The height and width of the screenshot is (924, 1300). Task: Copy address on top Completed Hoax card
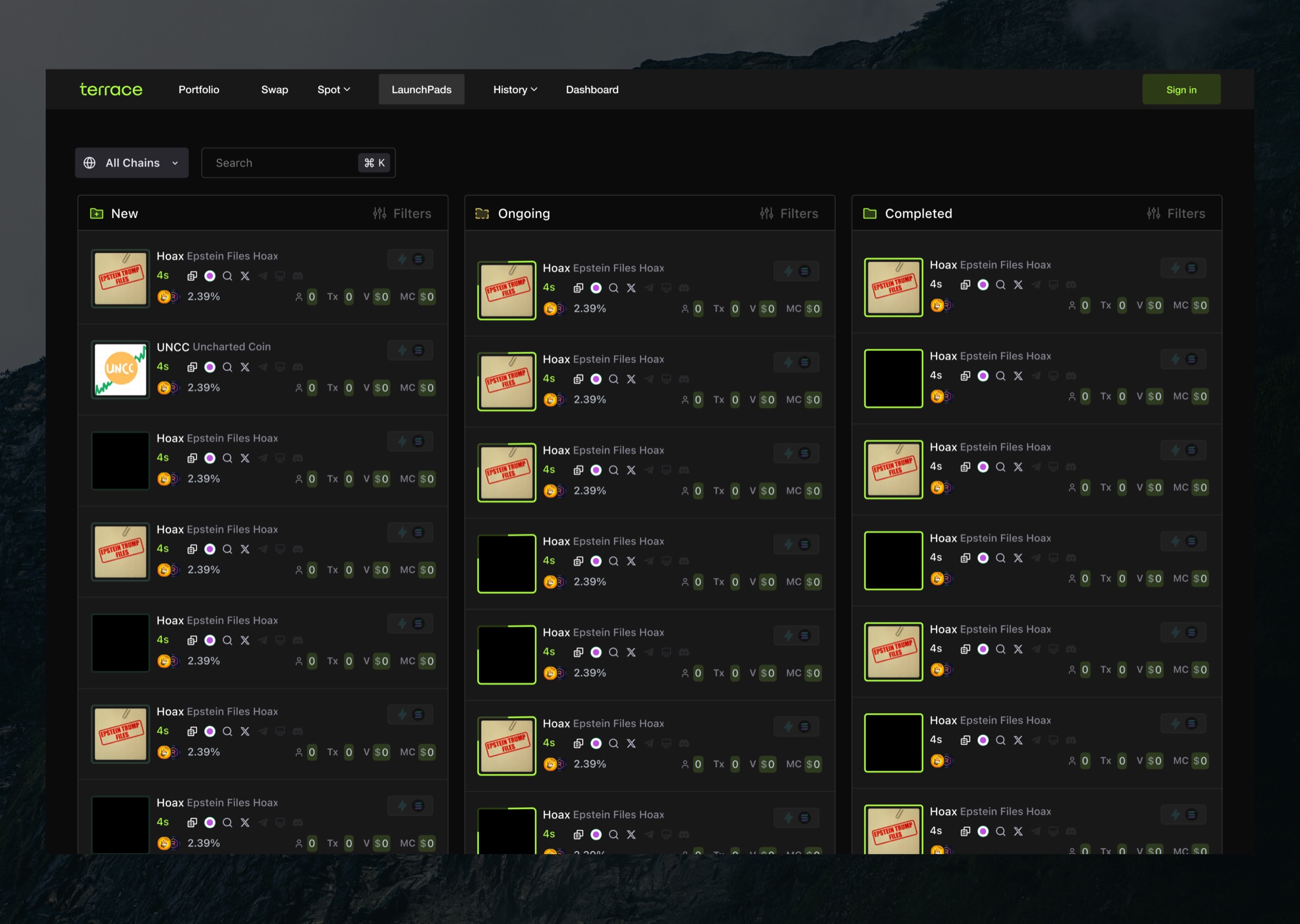click(x=965, y=284)
